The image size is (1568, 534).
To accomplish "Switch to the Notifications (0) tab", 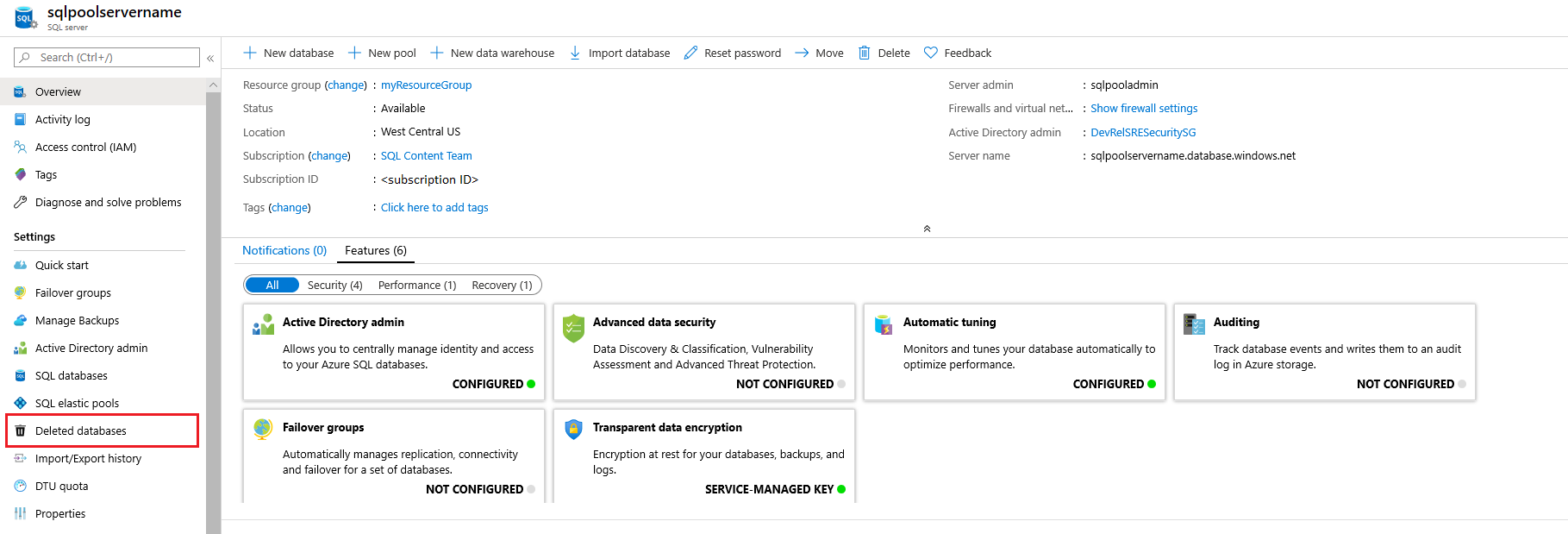I will pyautogui.click(x=284, y=251).
